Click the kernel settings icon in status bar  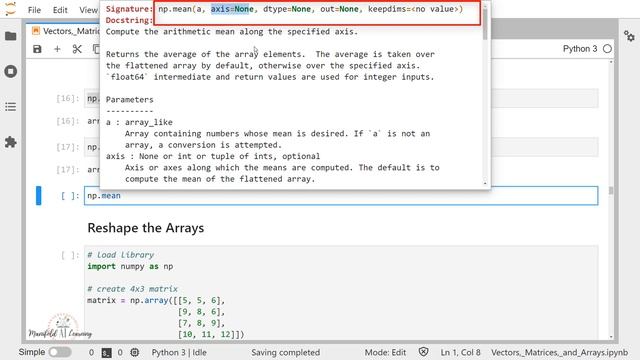(134, 352)
